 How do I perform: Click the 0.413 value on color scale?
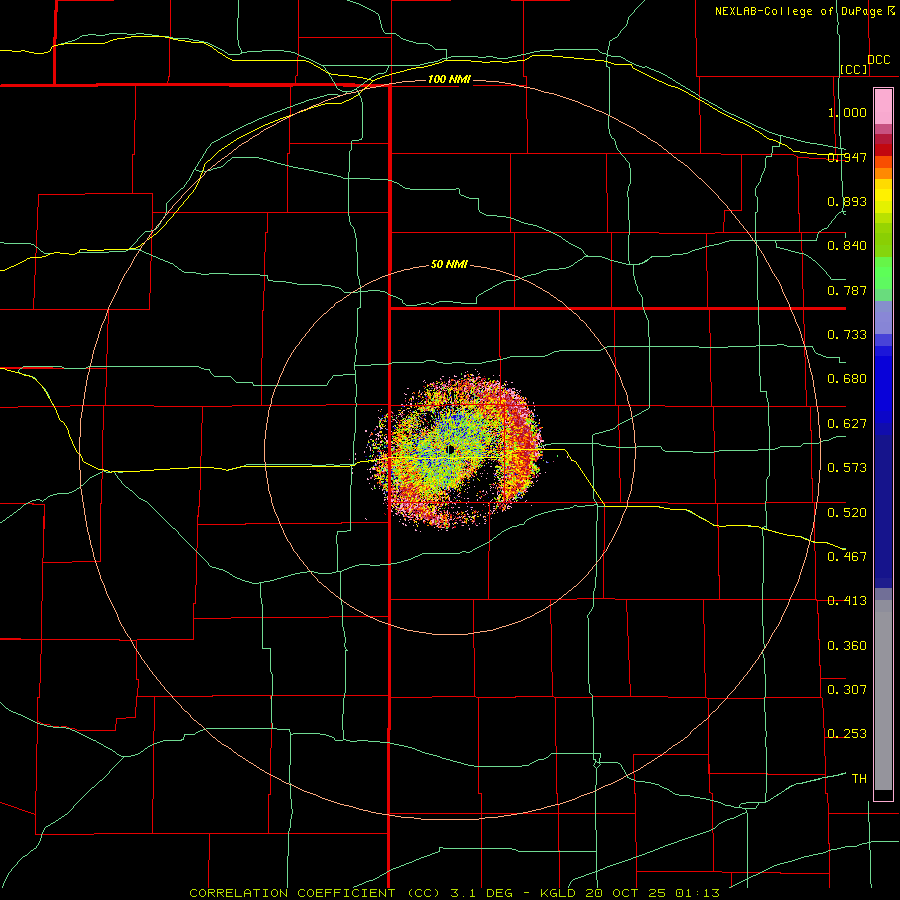tap(847, 601)
